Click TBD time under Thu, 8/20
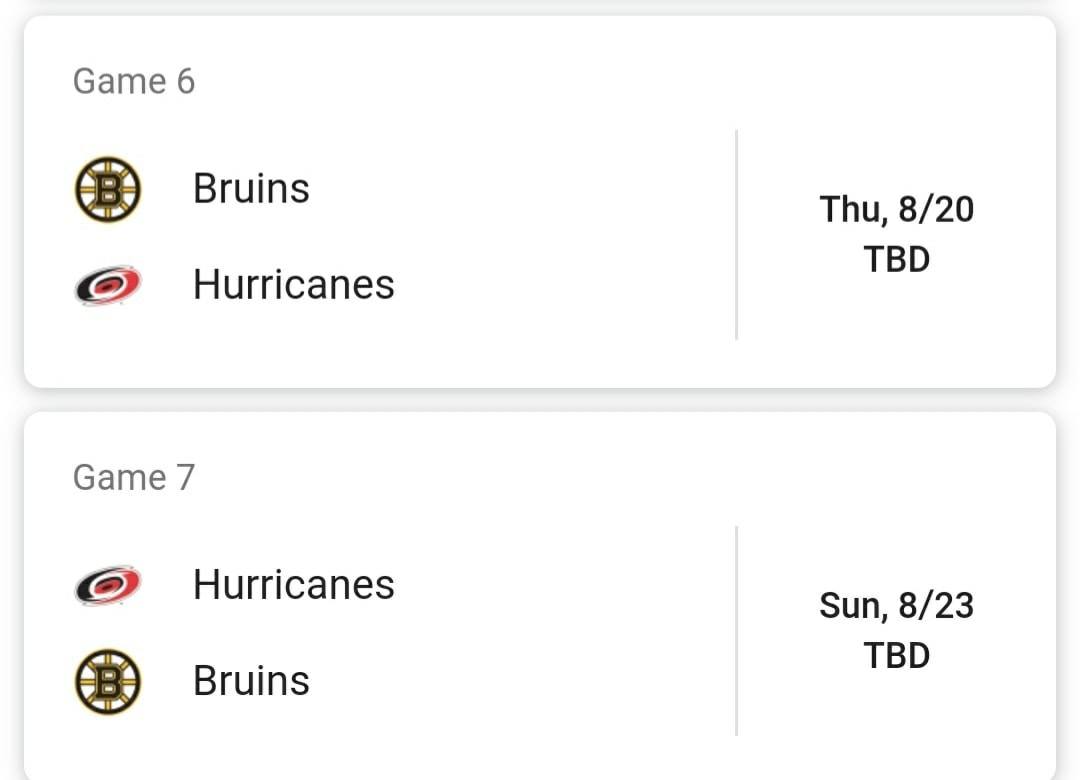This screenshot has width=1080, height=780. point(896,259)
